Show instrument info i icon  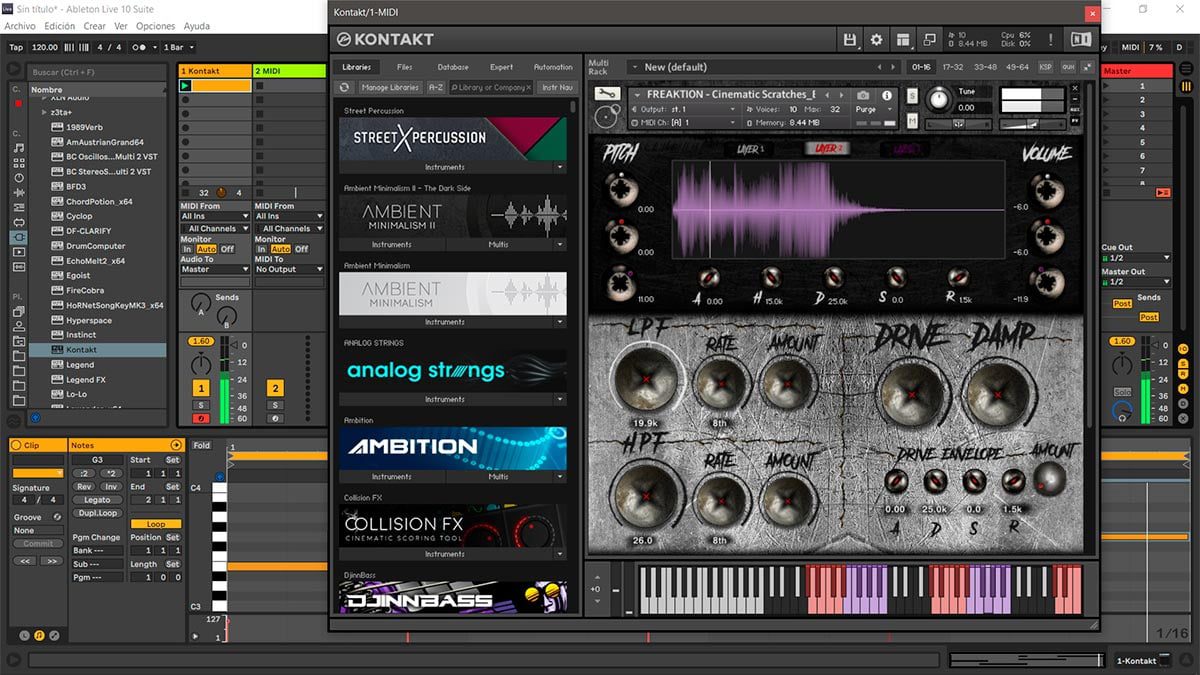tap(886, 95)
